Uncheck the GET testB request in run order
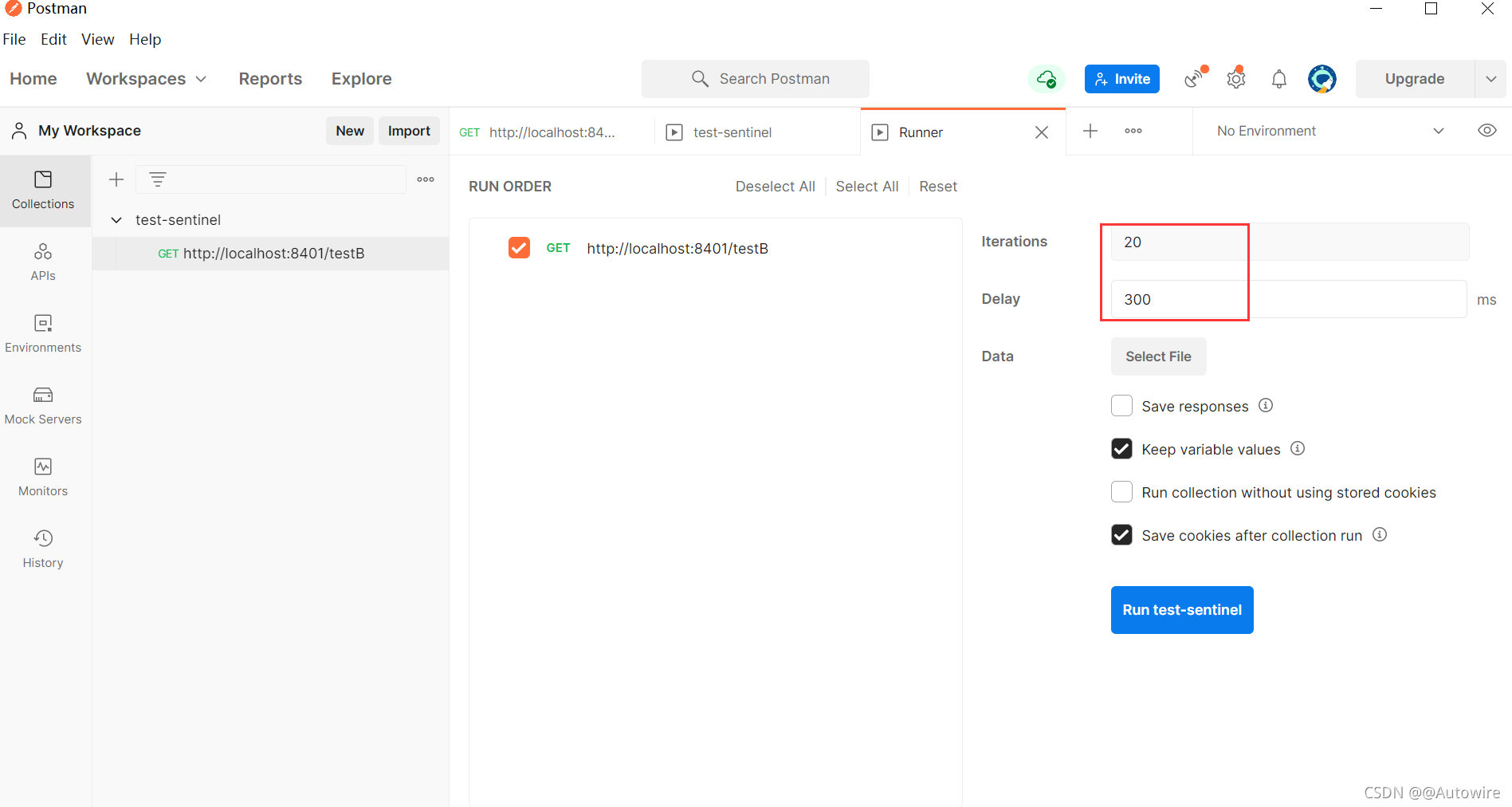The height and width of the screenshot is (807, 1512). [519, 248]
